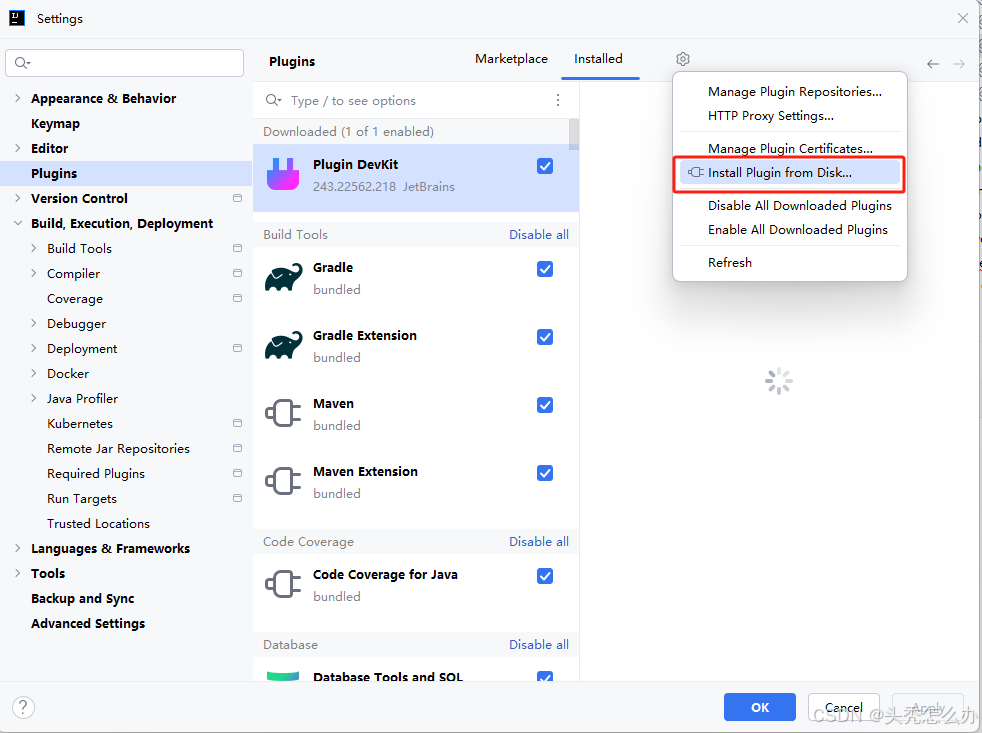This screenshot has height=733, width=982.
Task: Collapse Build, Execution, Deployment section
Action: click(18, 223)
